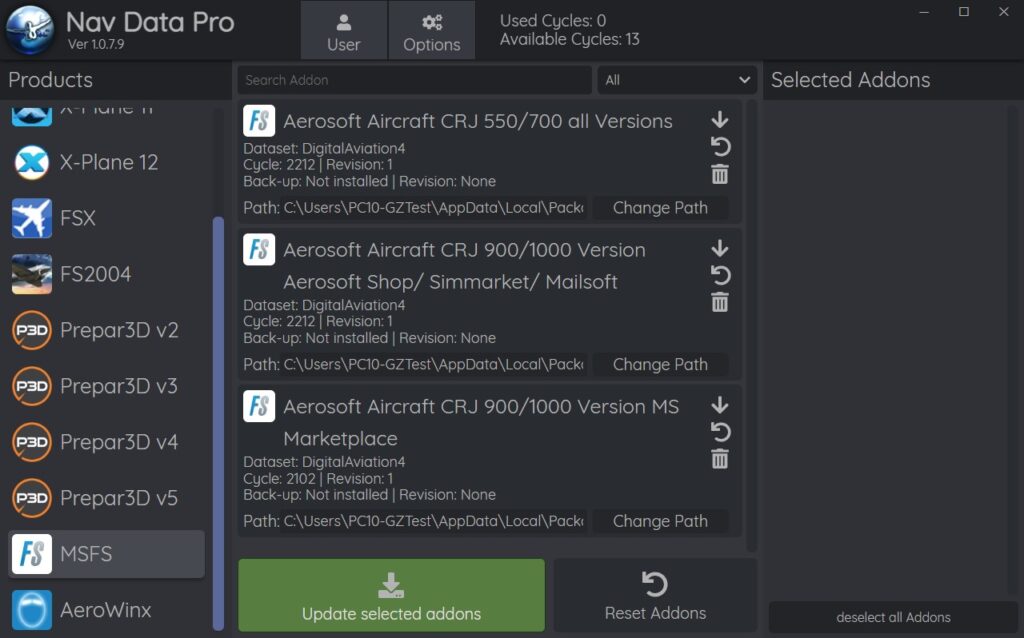Image resolution: width=1024 pixels, height=638 pixels.
Task: Click the Selected Addons heading
Action: tap(850, 80)
